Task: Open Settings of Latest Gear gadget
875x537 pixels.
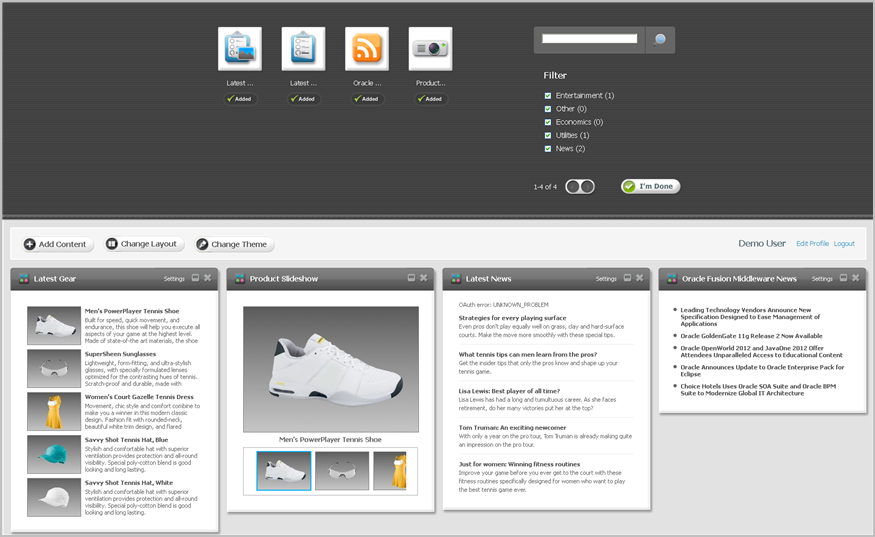Action: coord(174,279)
